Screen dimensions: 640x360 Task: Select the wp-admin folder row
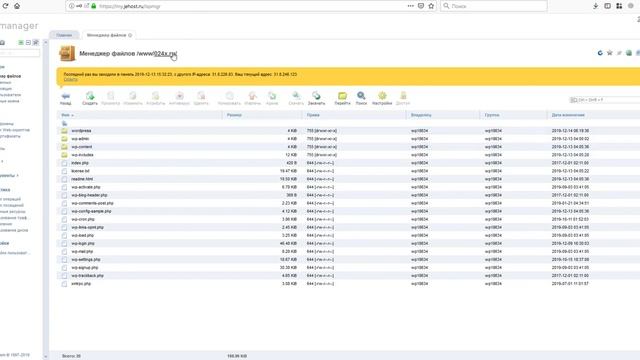tap(349, 139)
